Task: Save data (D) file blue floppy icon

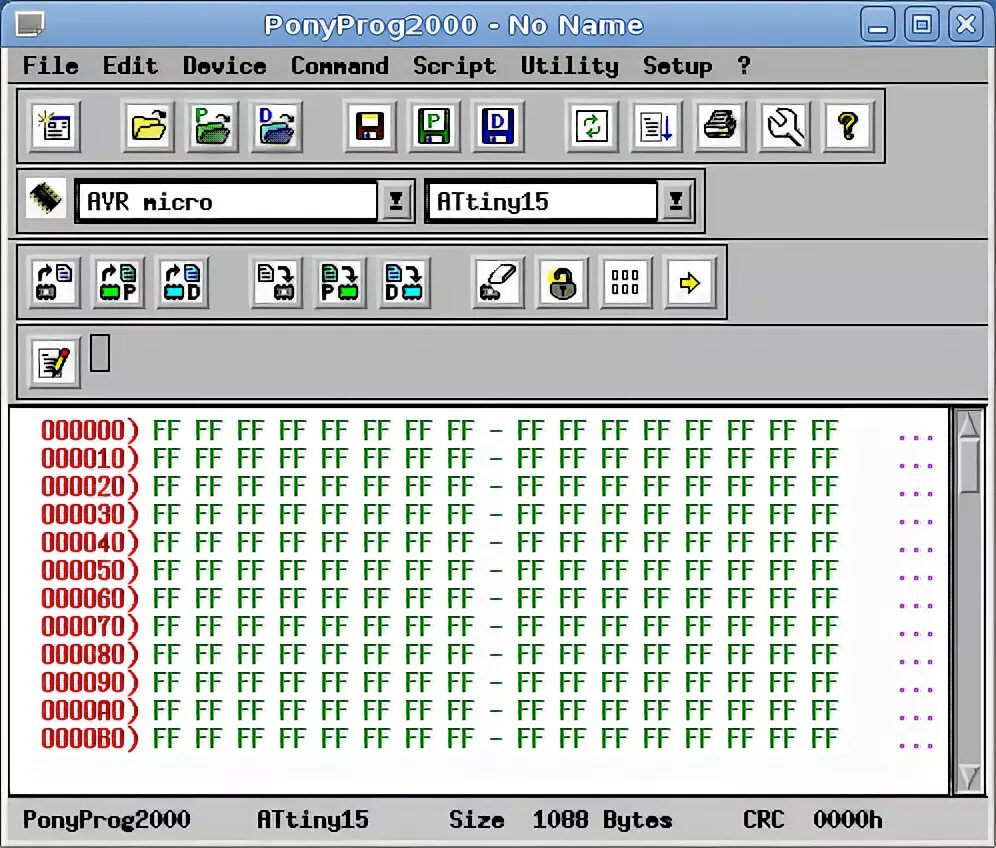Action: coord(498,125)
